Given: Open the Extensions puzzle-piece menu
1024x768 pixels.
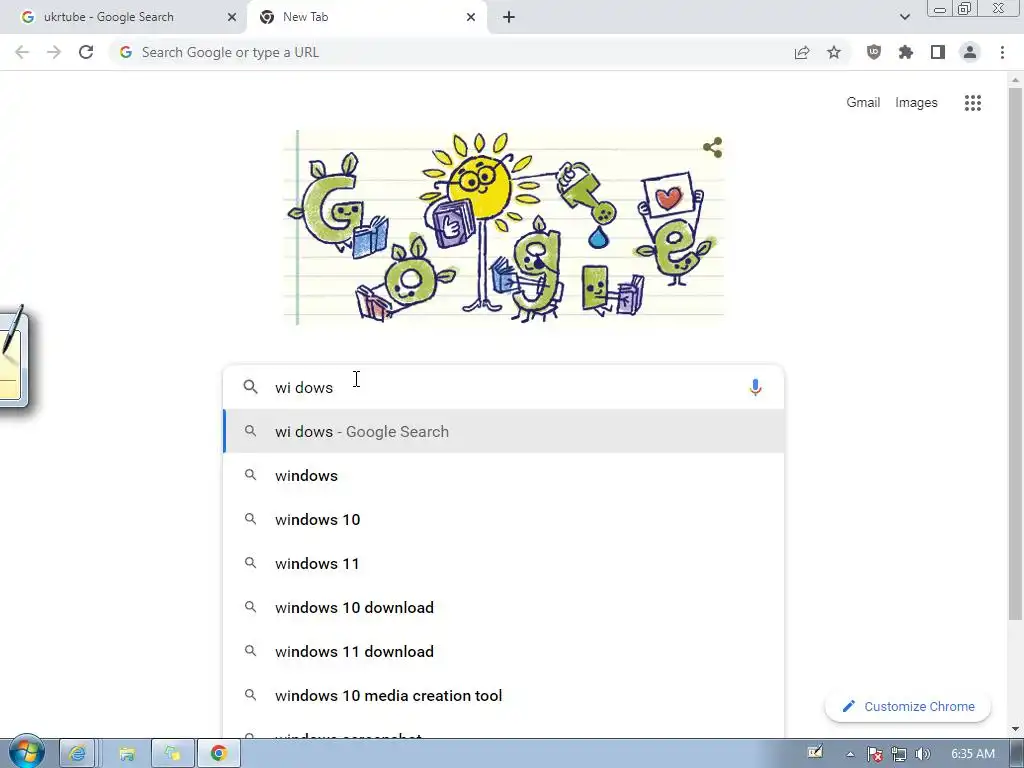Looking at the screenshot, I should (906, 52).
